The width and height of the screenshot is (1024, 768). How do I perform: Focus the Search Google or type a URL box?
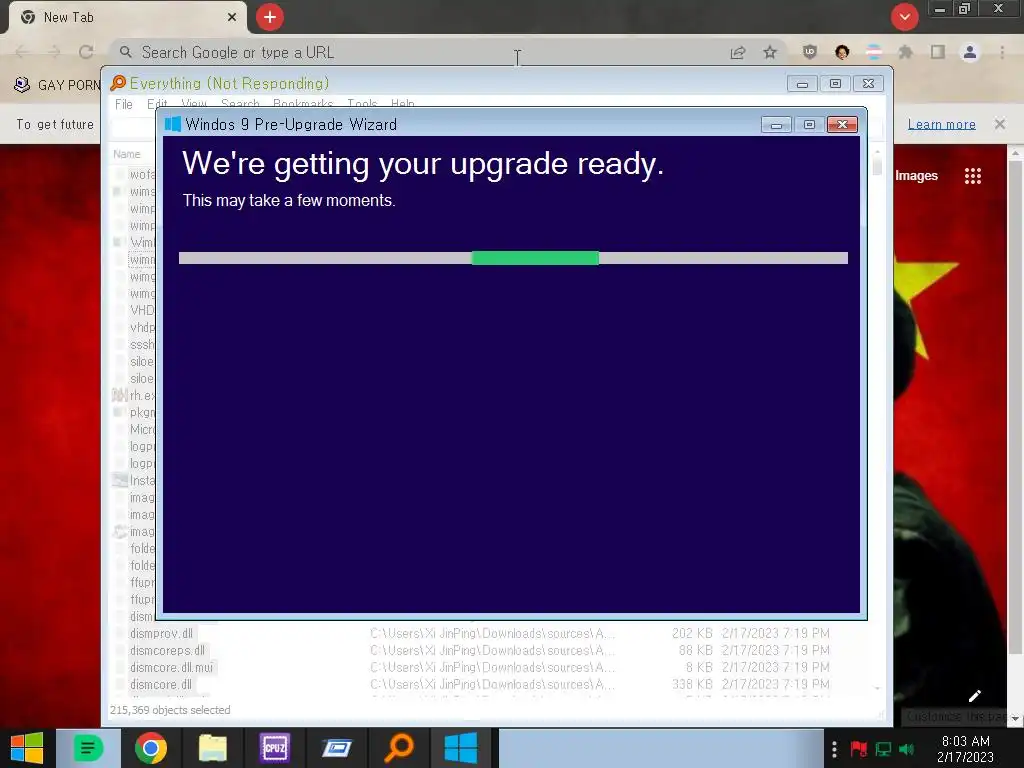coord(418,52)
